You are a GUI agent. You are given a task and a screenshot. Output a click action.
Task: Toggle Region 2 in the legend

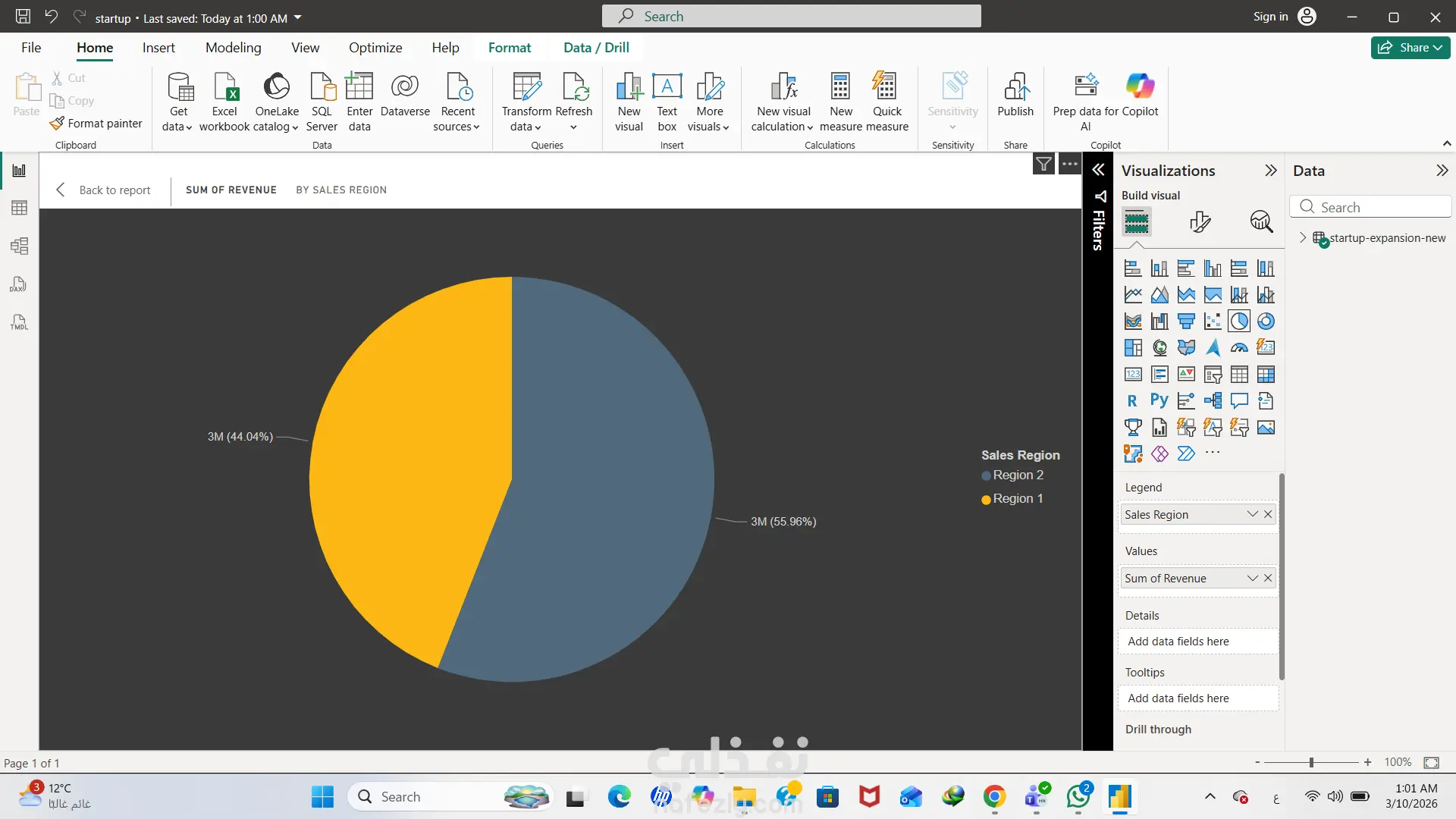(1018, 475)
